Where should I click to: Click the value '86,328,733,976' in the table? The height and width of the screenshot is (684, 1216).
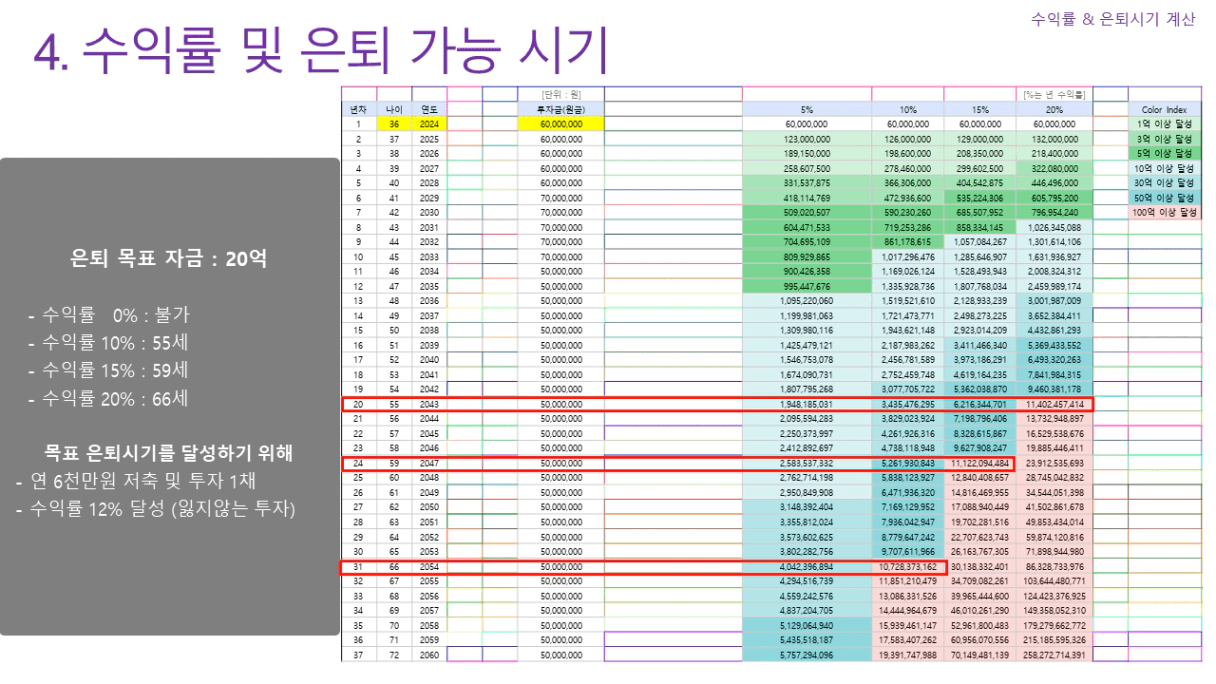point(1054,567)
